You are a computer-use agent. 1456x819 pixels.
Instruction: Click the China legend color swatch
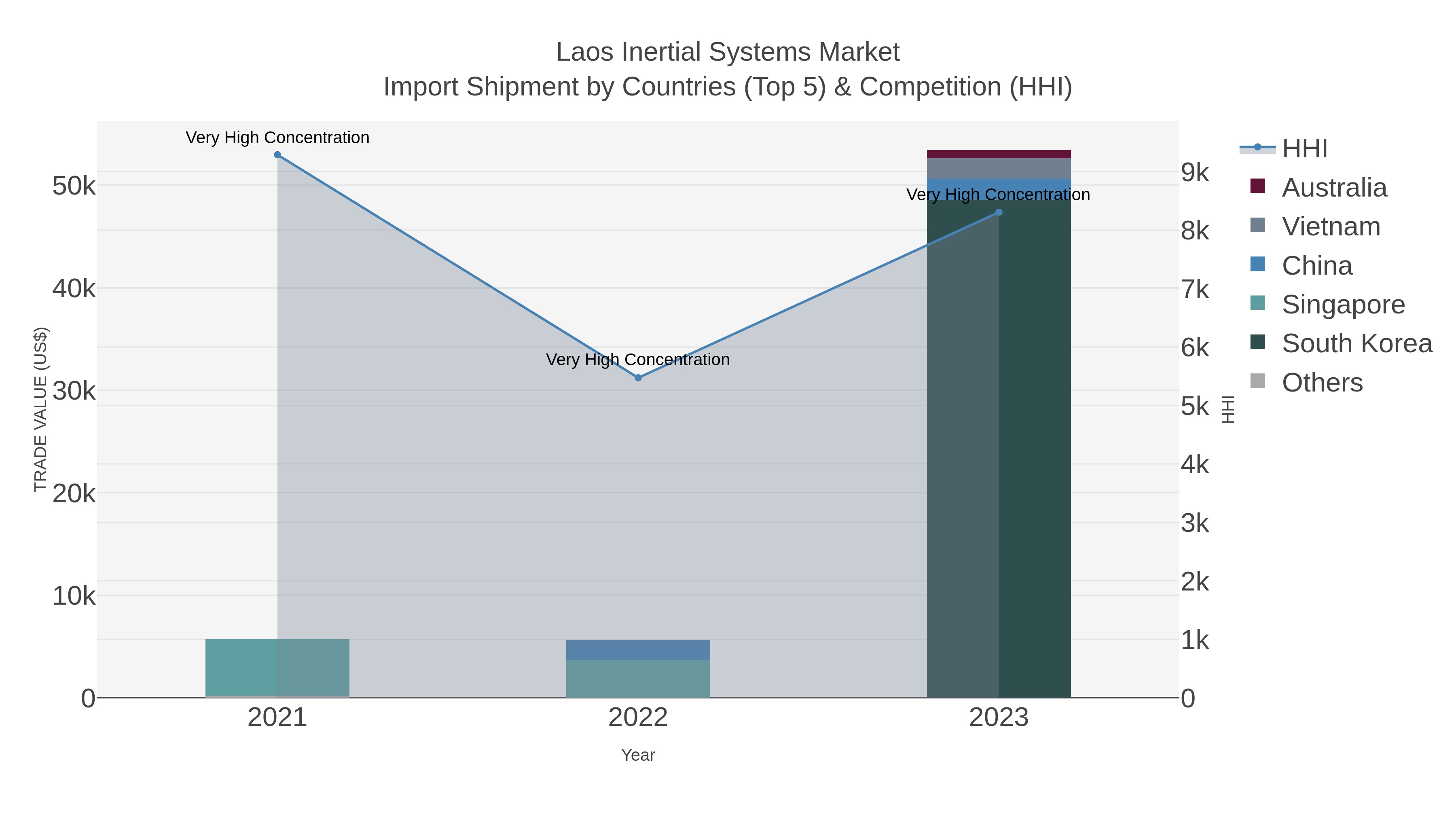click(x=1257, y=264)
